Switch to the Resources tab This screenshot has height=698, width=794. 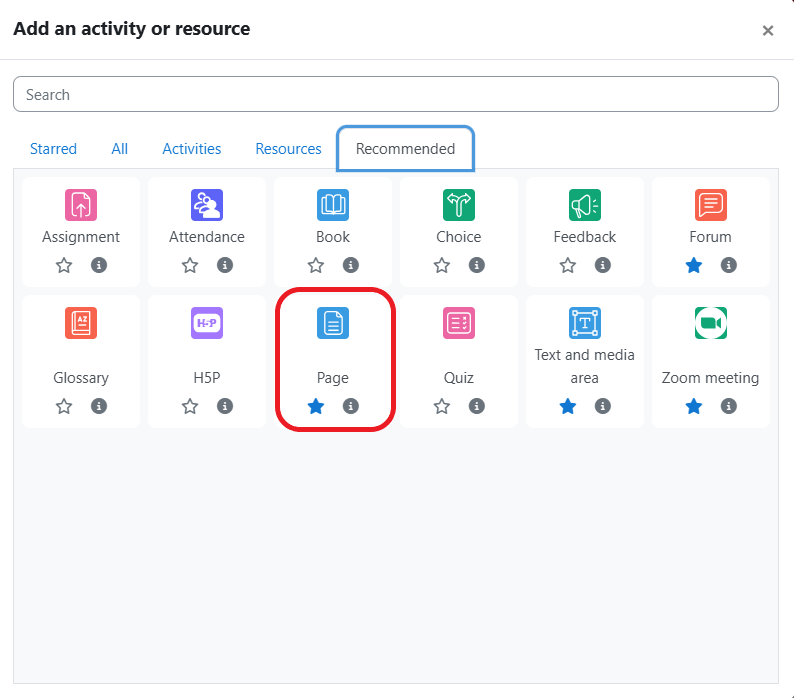[x=288, y=149]
